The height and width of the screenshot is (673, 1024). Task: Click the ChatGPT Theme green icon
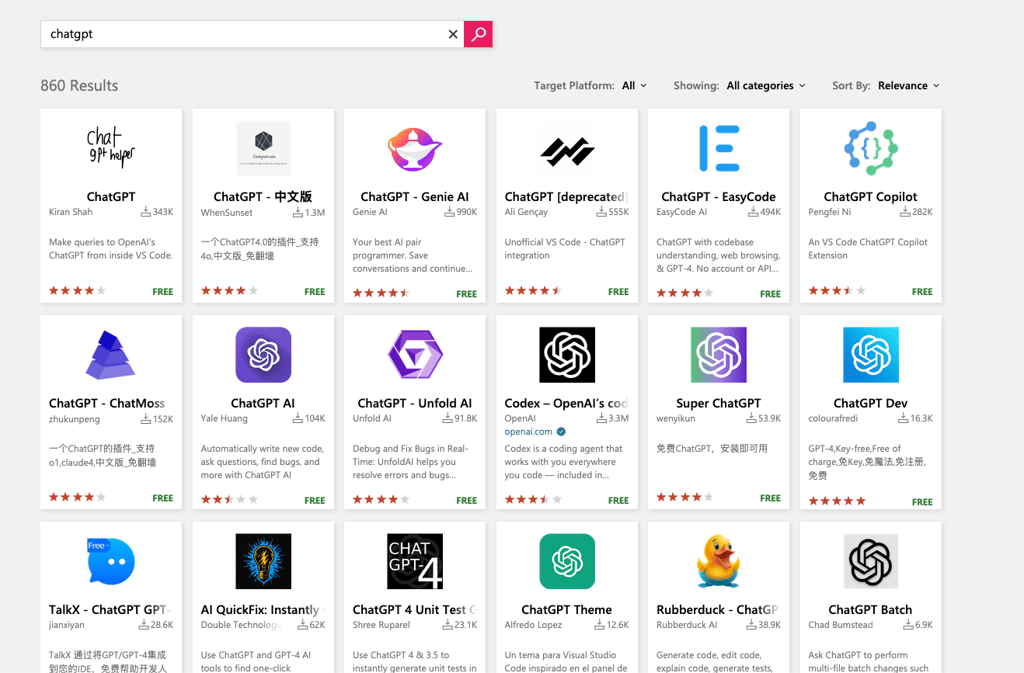(x=567, y=561)
